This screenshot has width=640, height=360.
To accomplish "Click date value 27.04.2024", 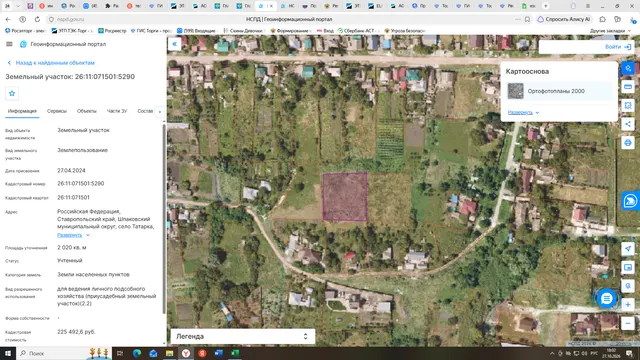I will tap(71, 171).
